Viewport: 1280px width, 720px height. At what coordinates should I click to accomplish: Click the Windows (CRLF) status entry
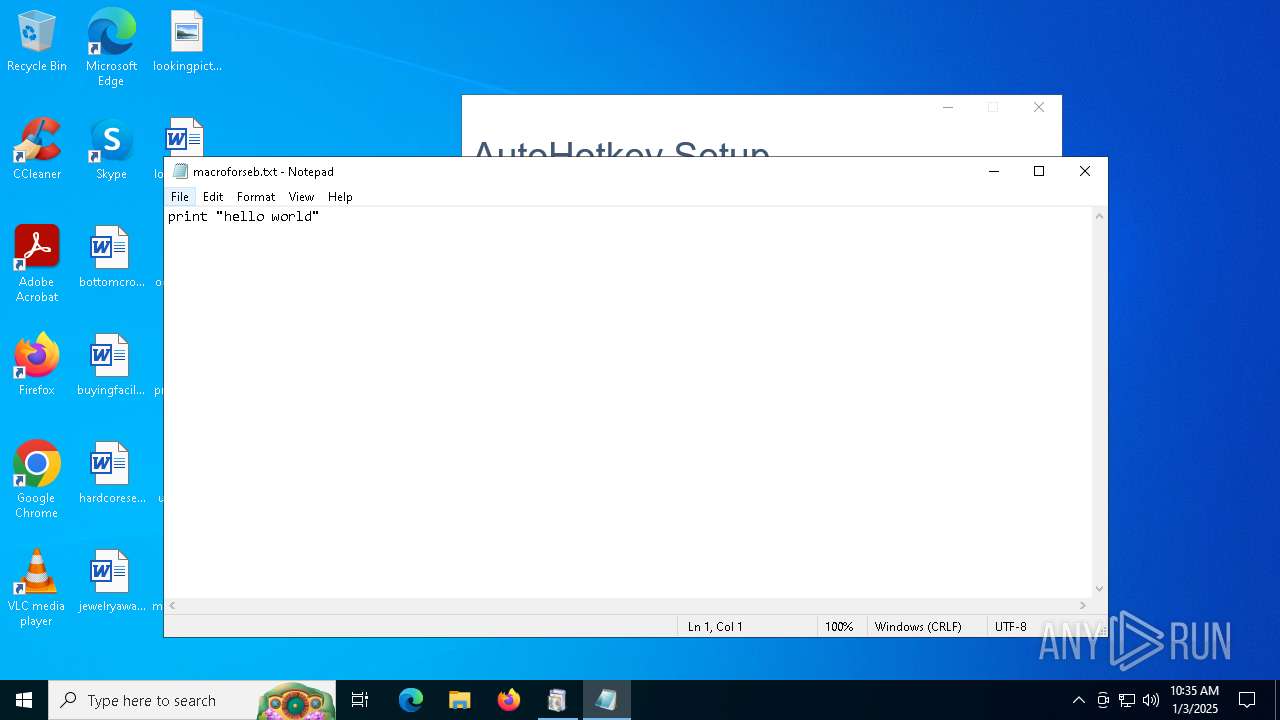click(918, 627)
